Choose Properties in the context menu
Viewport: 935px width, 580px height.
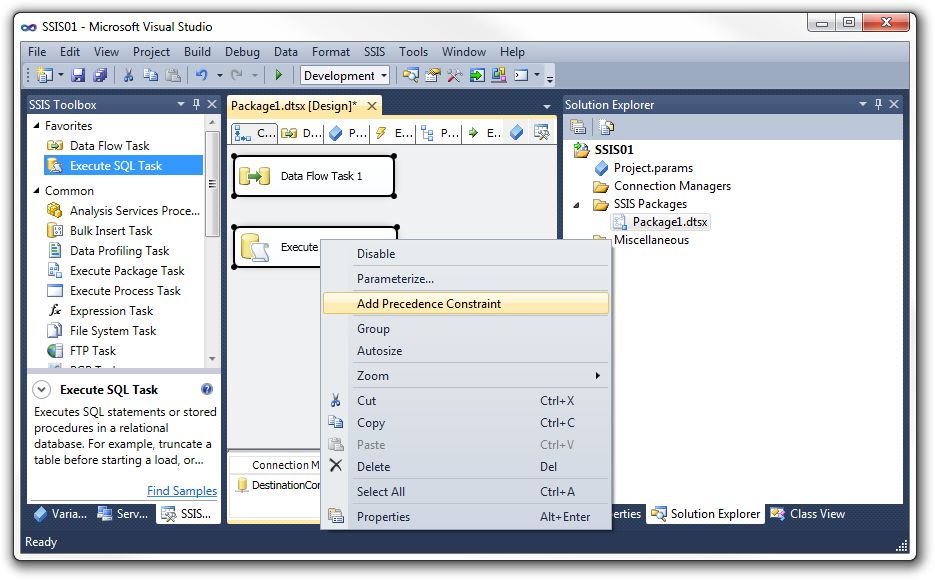(466, 517)
